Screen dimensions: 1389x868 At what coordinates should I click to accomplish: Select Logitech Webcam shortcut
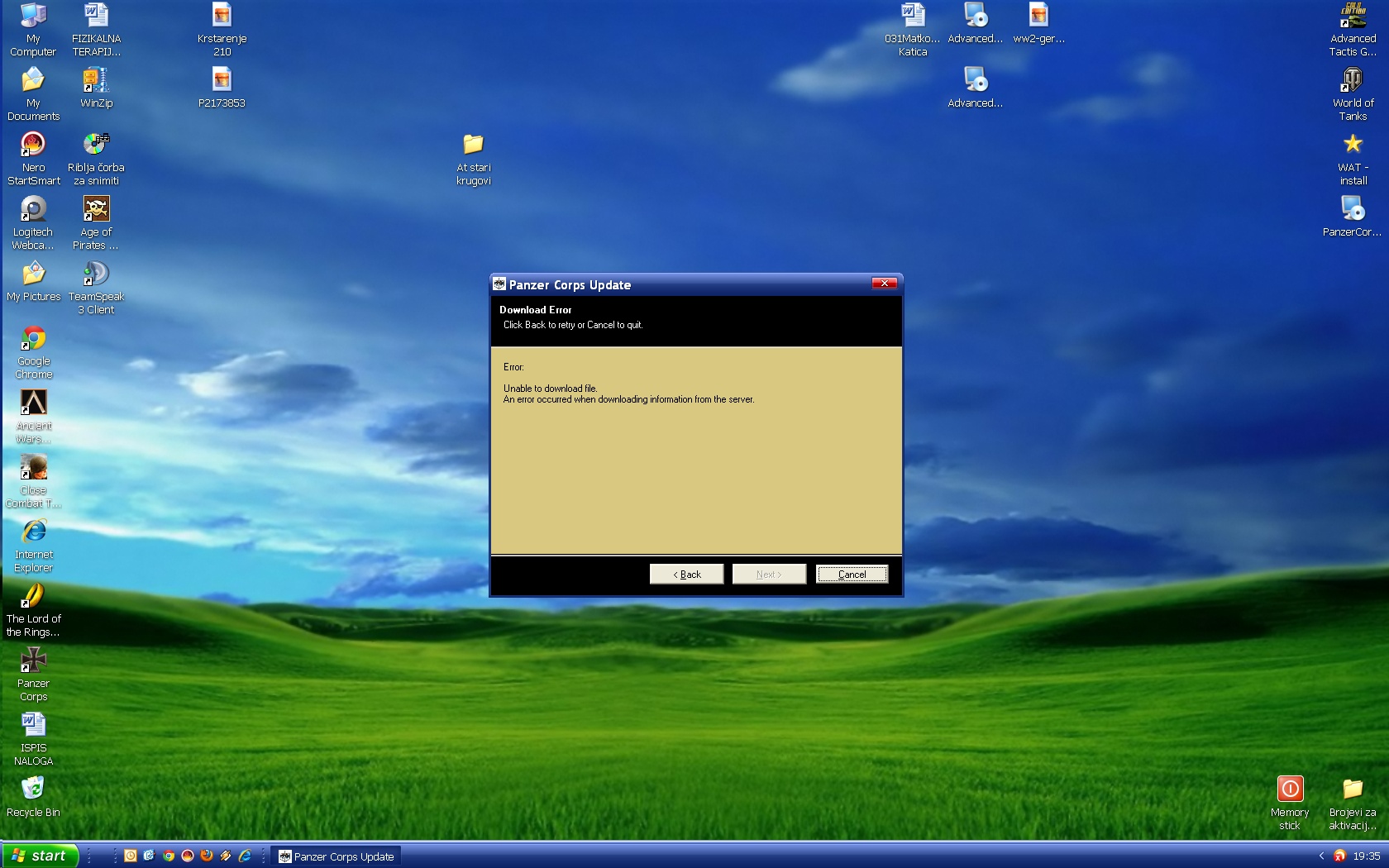[33, 222]
